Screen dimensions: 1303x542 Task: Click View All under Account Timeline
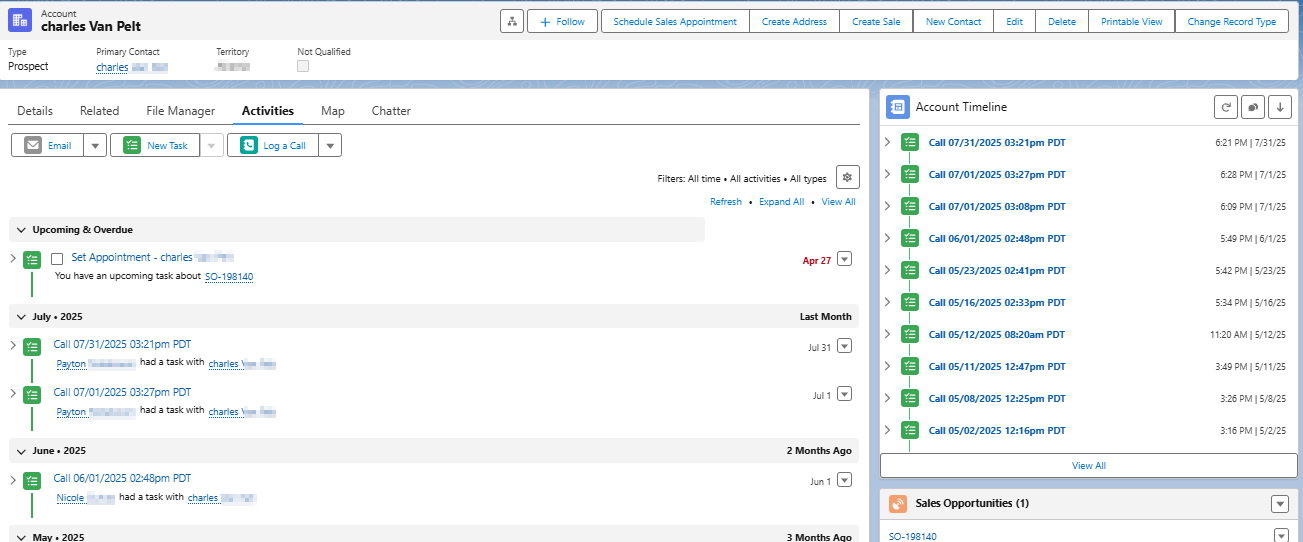point(1088,465)
